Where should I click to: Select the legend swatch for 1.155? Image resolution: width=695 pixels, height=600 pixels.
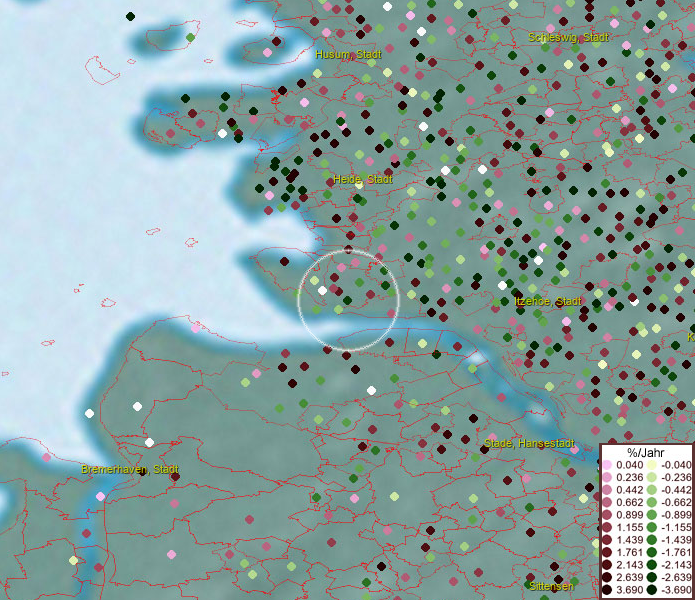[x=607, y=527]
